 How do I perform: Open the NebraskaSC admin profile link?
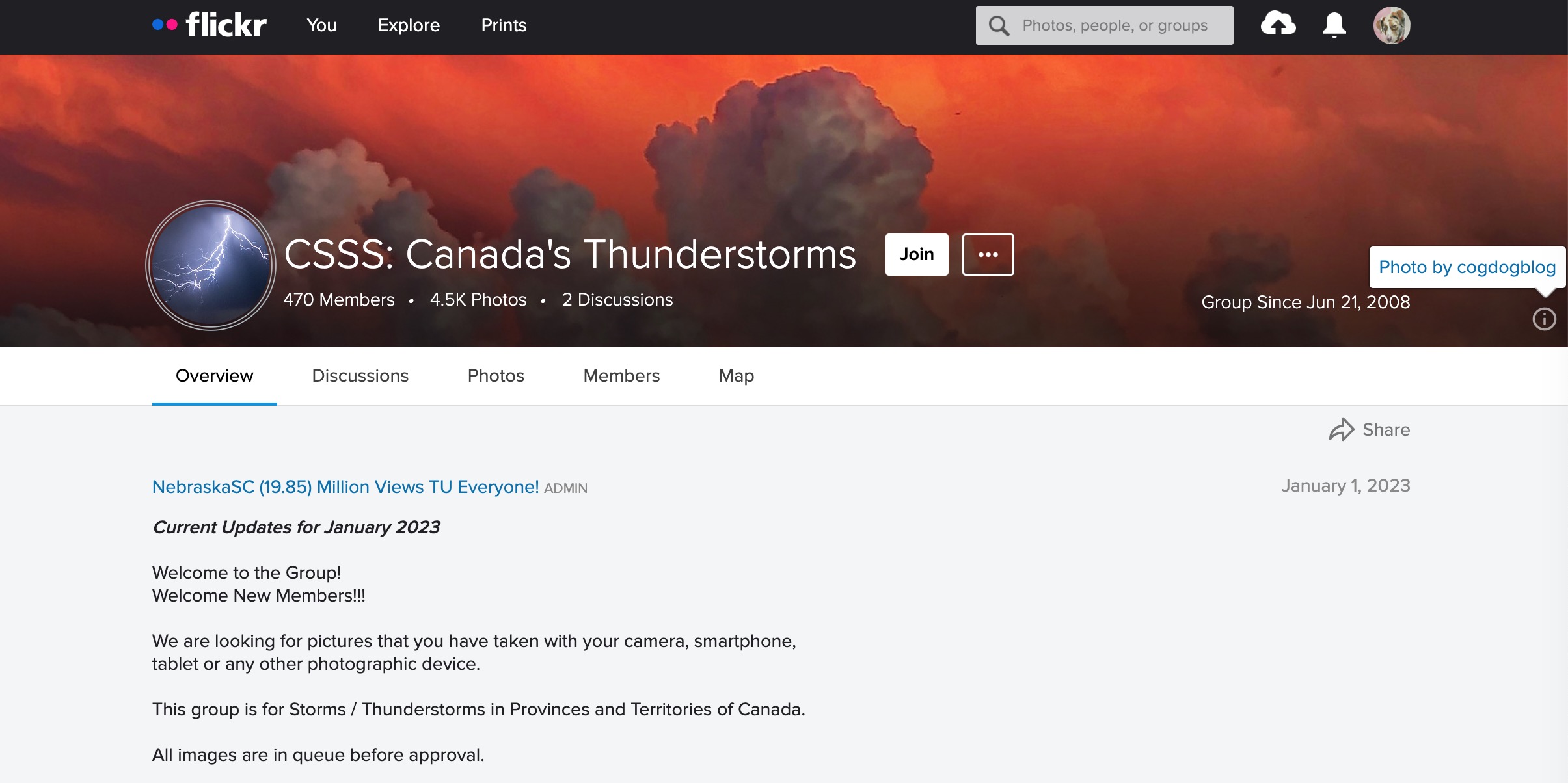[x=345, y=487]
